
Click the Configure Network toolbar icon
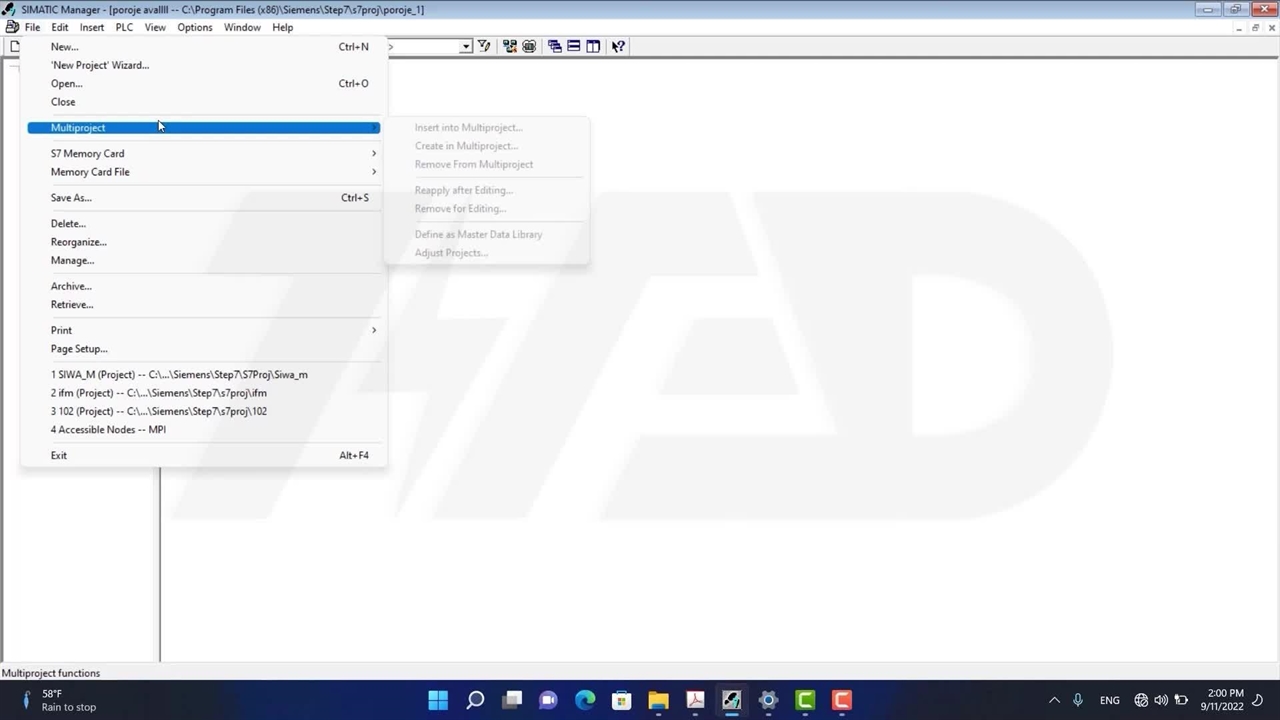click(510, 46)
